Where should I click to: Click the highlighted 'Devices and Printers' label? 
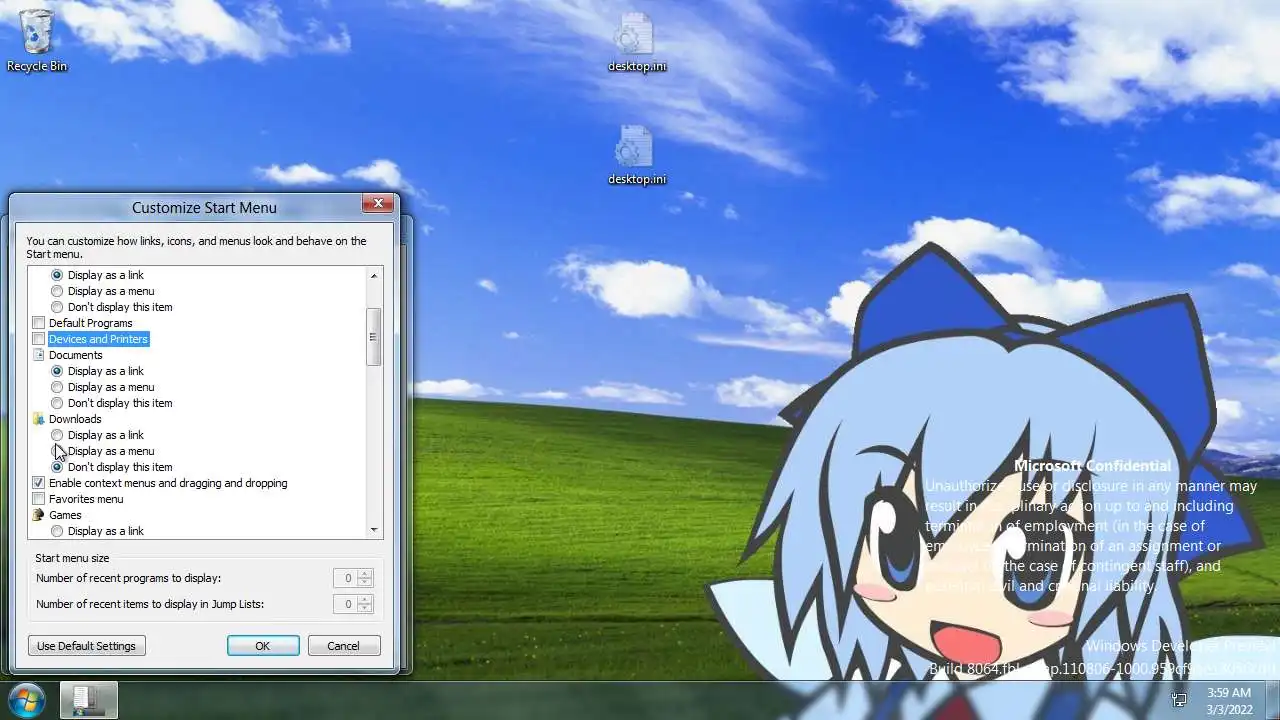coord(98,339)
